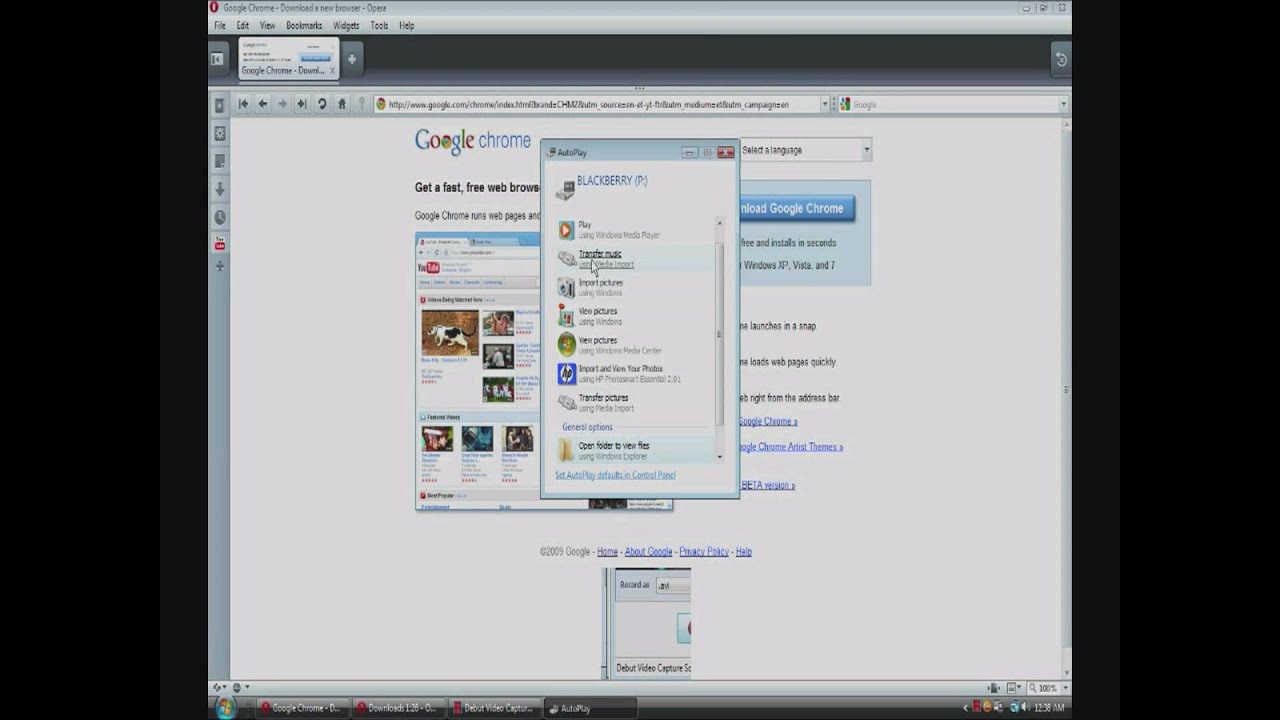Open the Downloads arrow panel in the sidebar
This screenshot has height=720, width=1280.
point(219,189)
